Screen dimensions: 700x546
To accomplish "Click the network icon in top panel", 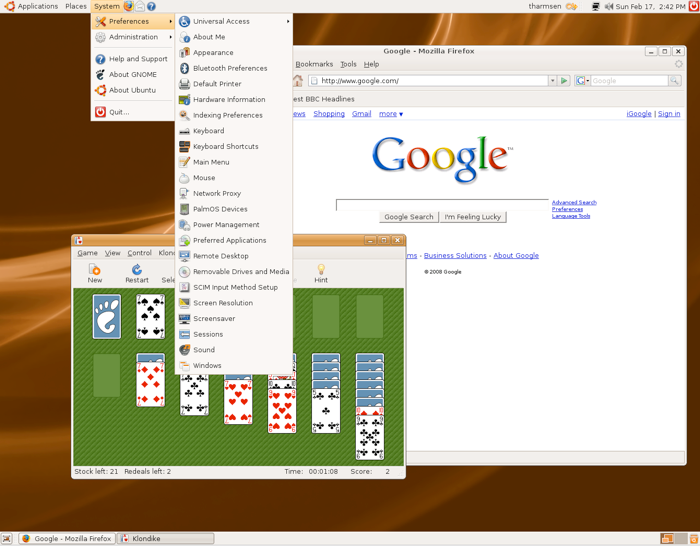I will 596,6.
